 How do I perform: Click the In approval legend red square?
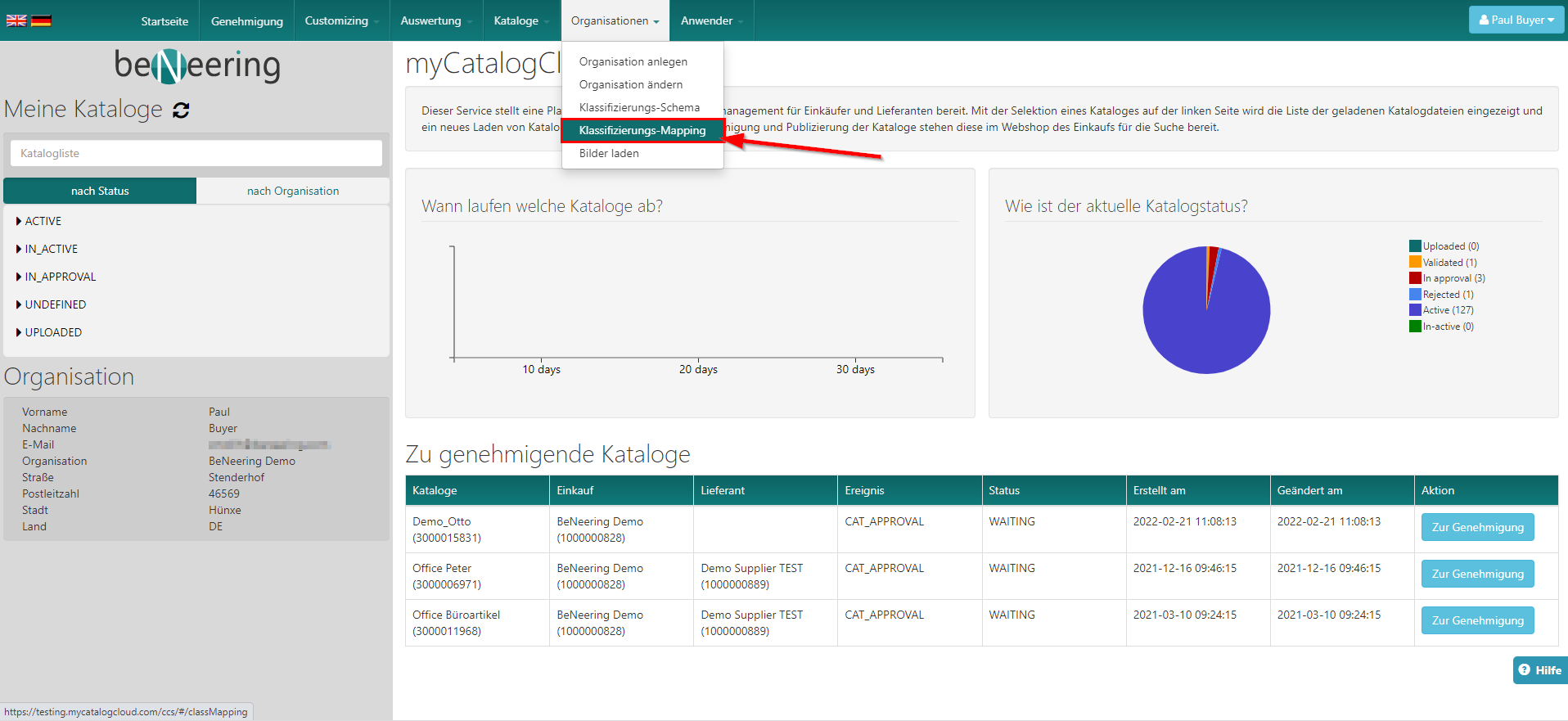[1415, 278]
